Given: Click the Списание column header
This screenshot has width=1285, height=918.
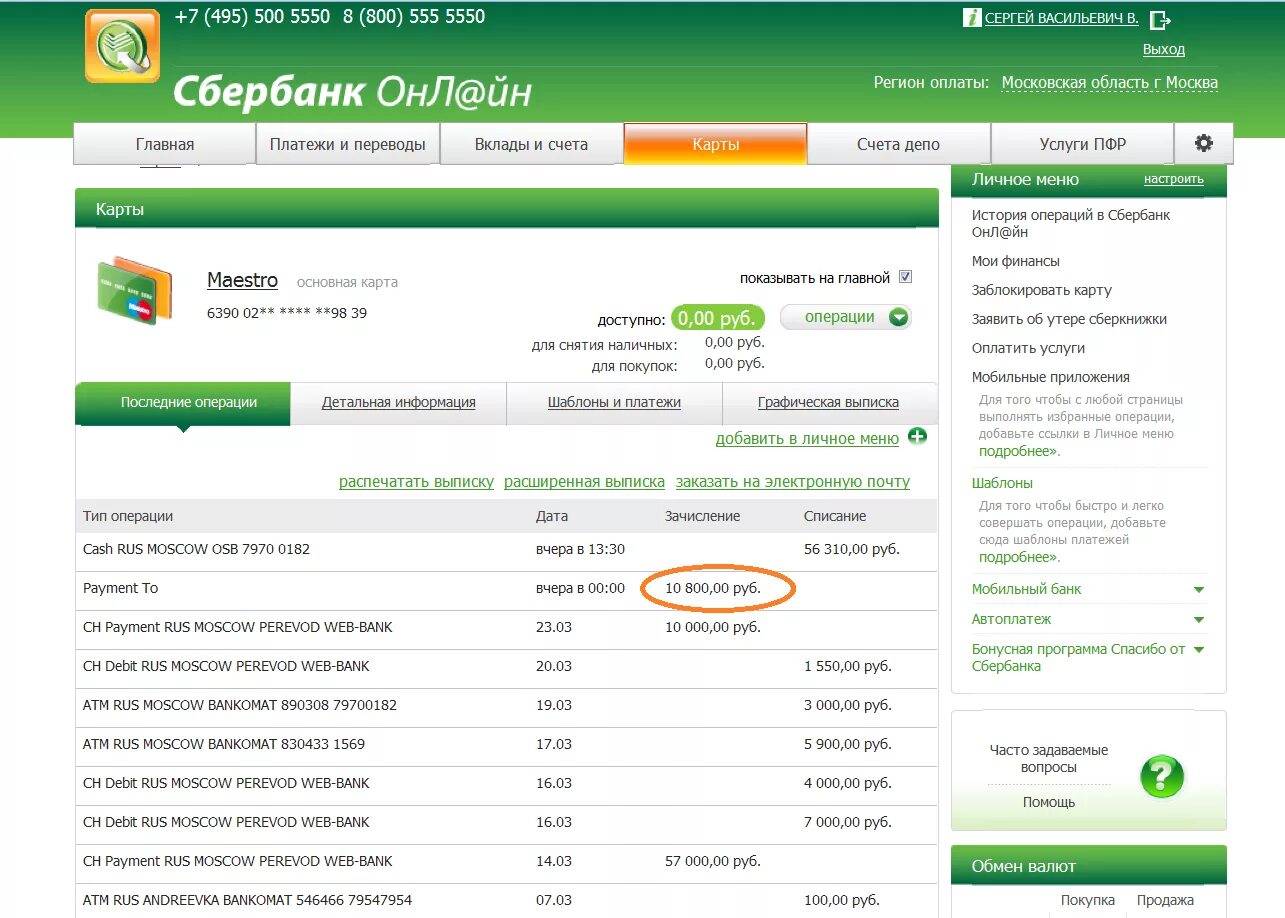Looking at the screenshot, I should pyautogui.click(x=835, y=516).
